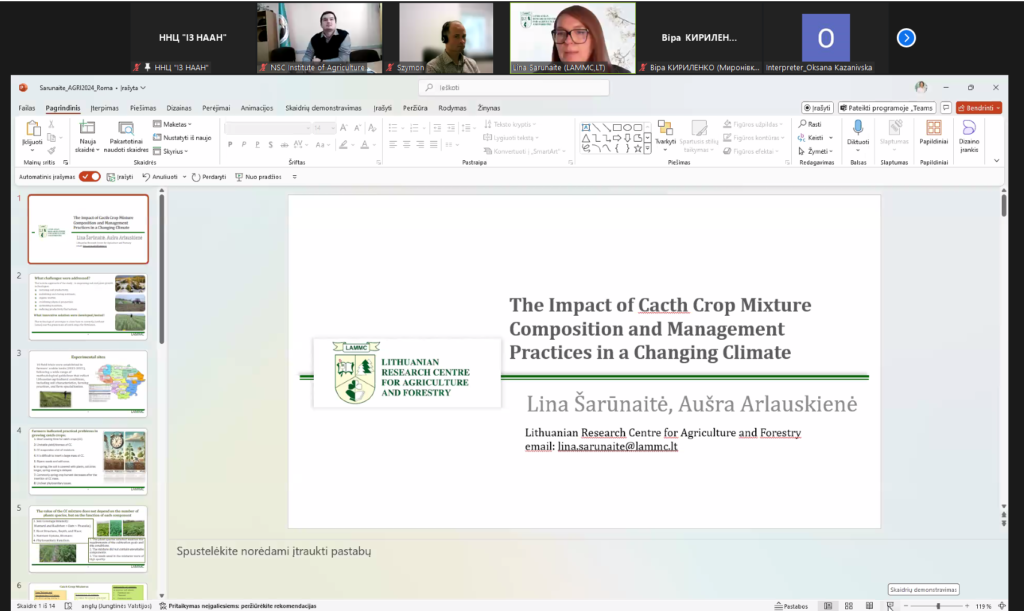The width and height of the screenshot is (1024, 611).
Task: Click Pakartotinai naudoti skaidres icon
Action: [126, 129]
